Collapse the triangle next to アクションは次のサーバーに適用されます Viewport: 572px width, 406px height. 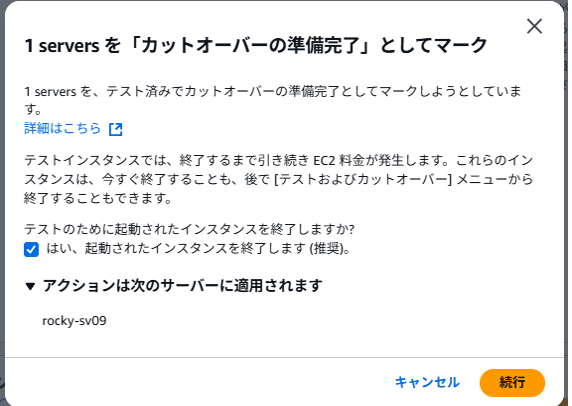(x=30, y=286)
